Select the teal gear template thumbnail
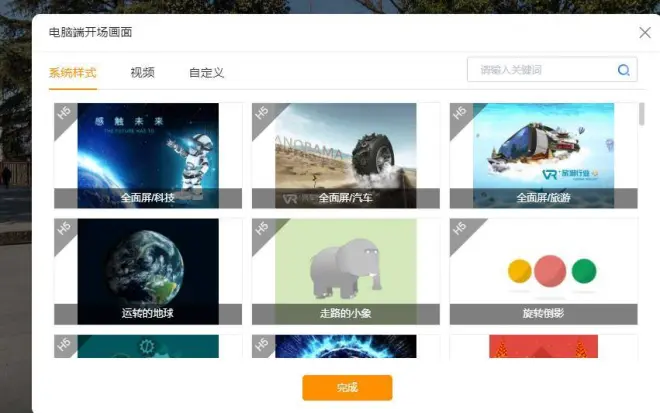Viewport: 660px width, 413px height. tap(148, 346)
